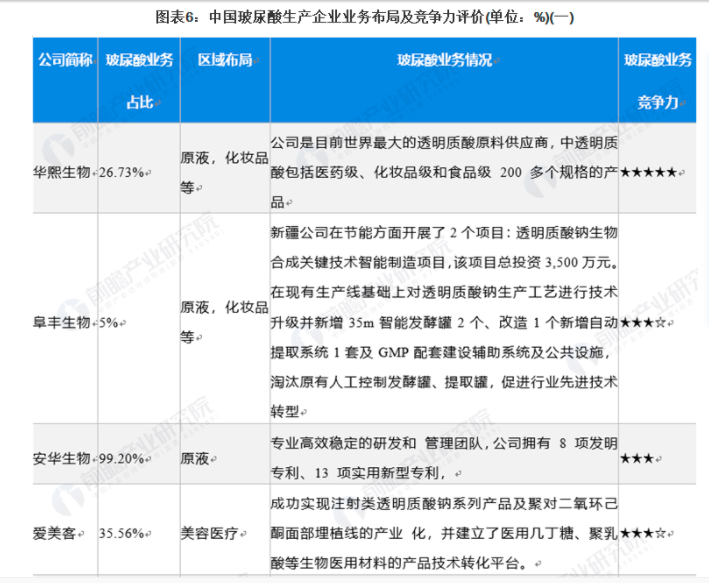Select the 玻尿酸业务占比 column header

click(x=139, y=81)
